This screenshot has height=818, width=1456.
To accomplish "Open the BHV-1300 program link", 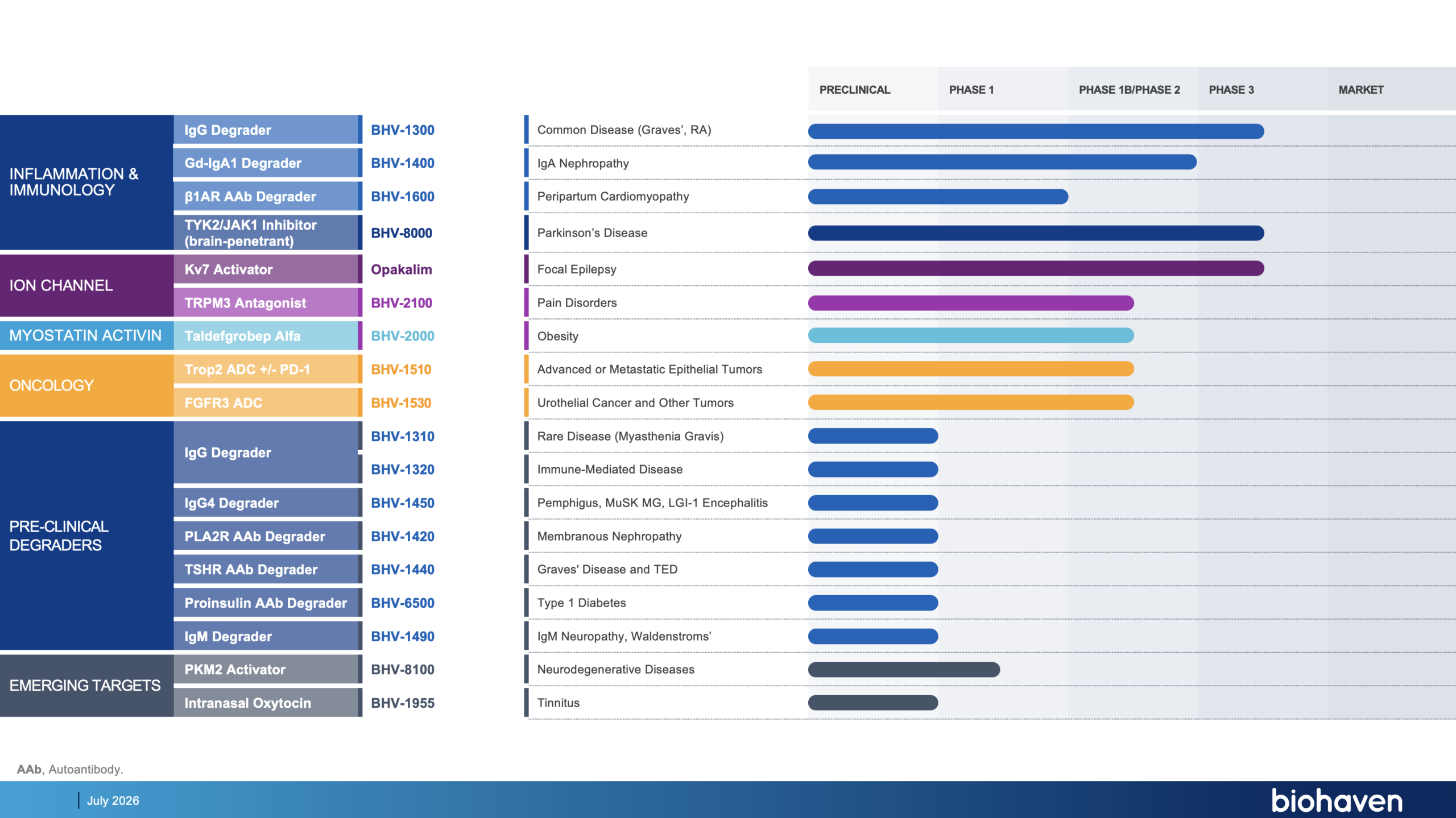I will [x=403, y=130].
